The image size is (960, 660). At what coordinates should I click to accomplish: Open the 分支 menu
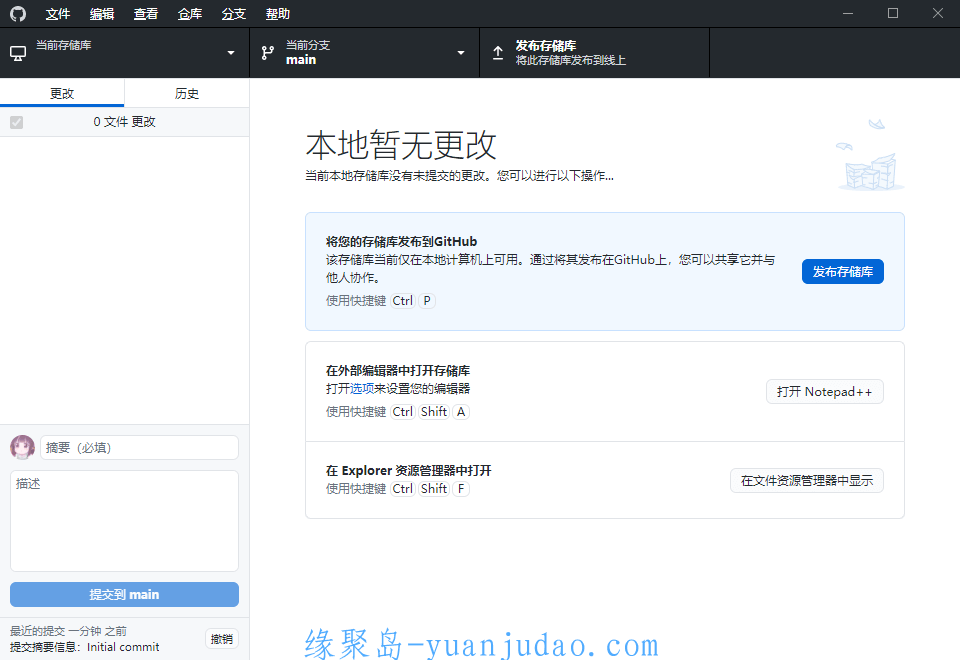(x=234, y=14)
